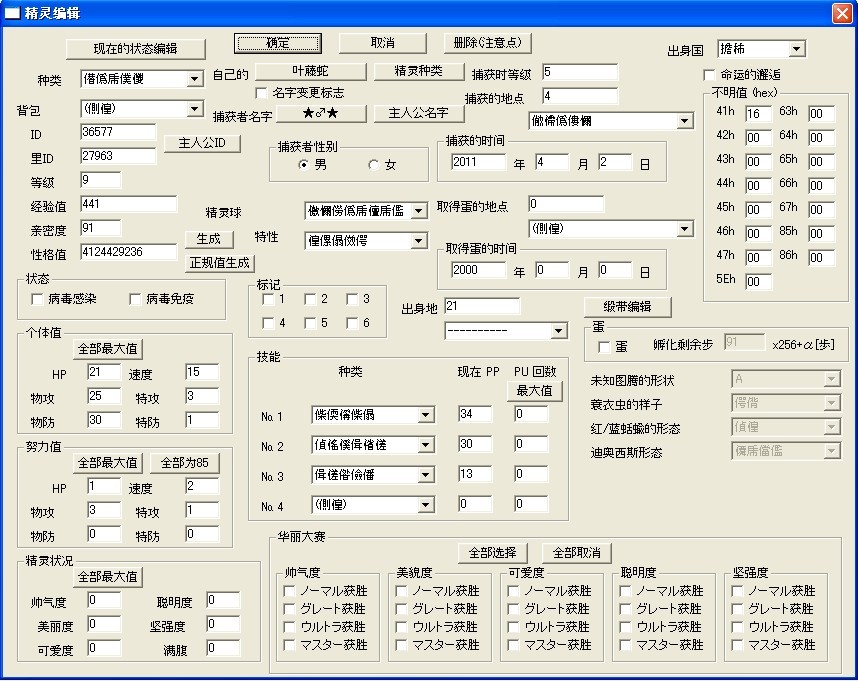This screenshot has width=858, height=681.
Task: Select 女 capturer gender radio button
Action: pyautogui.click(x=374, y=165)
